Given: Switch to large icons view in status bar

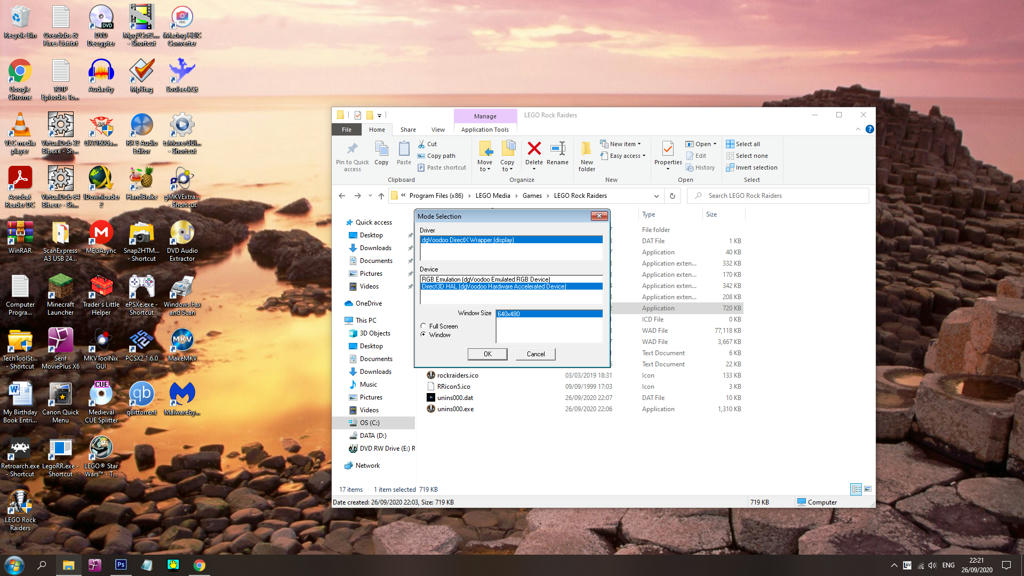Looking at the screenshot, I should [x=868, y=489].
